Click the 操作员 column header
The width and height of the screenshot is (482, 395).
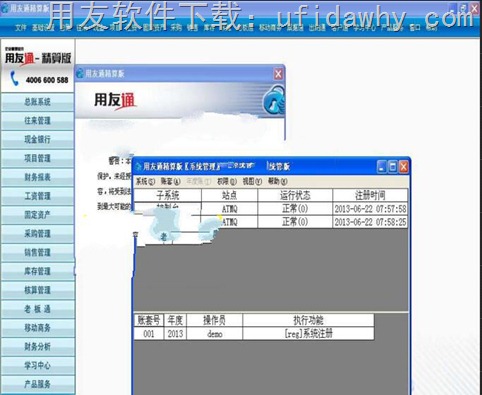pyautogui.click(x=214, y=320)
